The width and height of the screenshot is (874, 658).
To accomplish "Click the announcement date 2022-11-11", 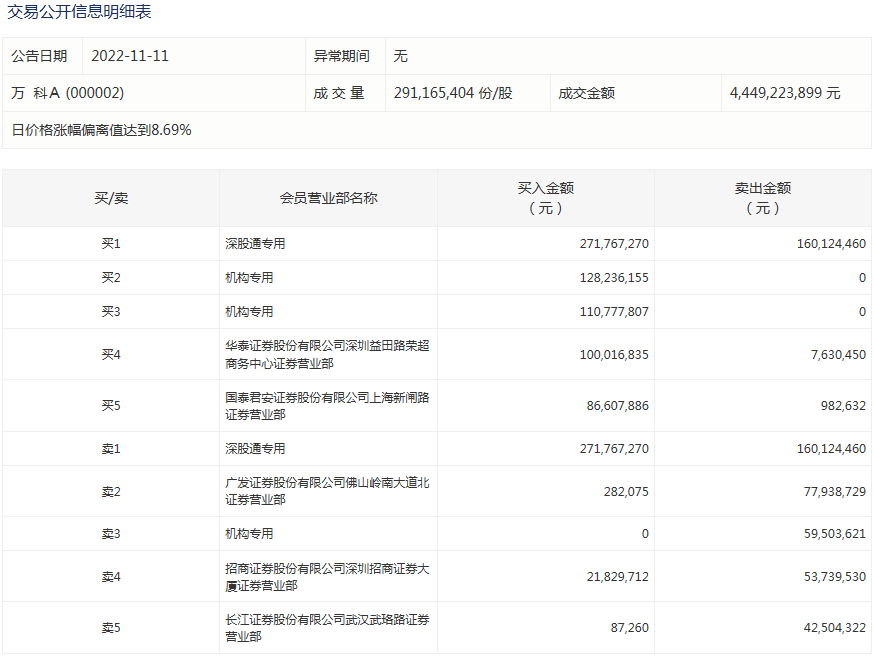I will [x=130, y=56].
